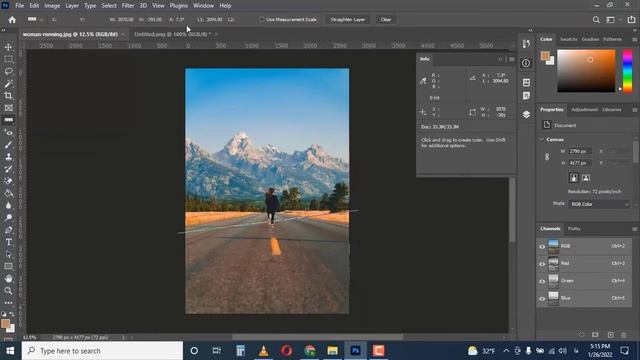Switch to the Paths tab
The width and height of the screenshot is (640, 360).
[x=574, y=229]
